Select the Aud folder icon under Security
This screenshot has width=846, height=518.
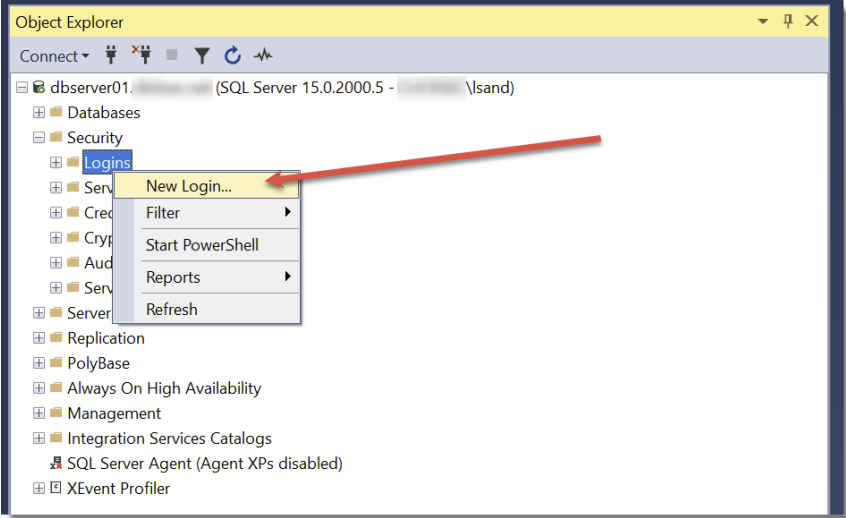pyautogui.click(x=73, y=262)
